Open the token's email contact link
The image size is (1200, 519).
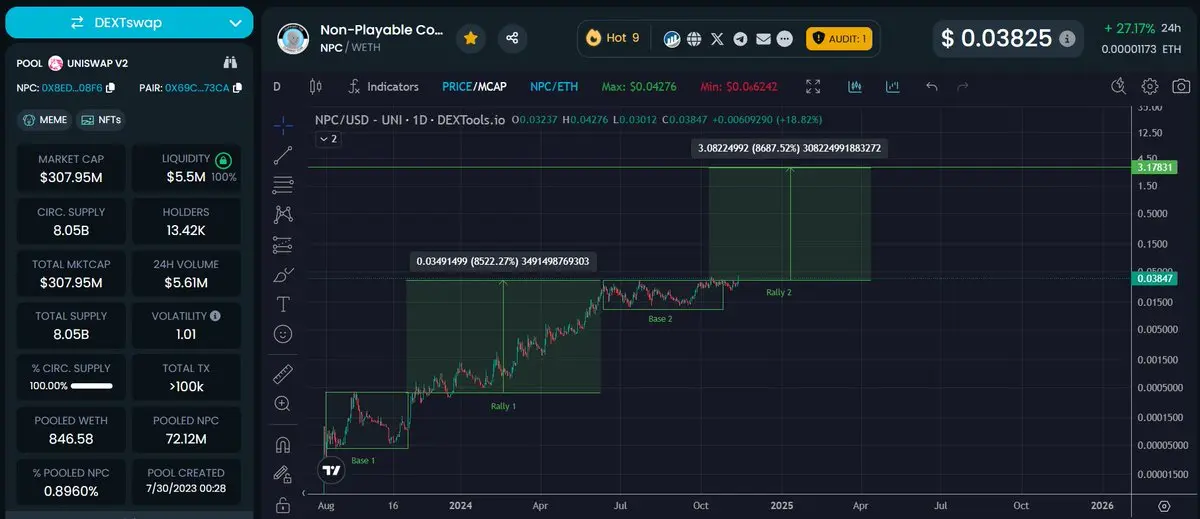[x=763, y=39]
